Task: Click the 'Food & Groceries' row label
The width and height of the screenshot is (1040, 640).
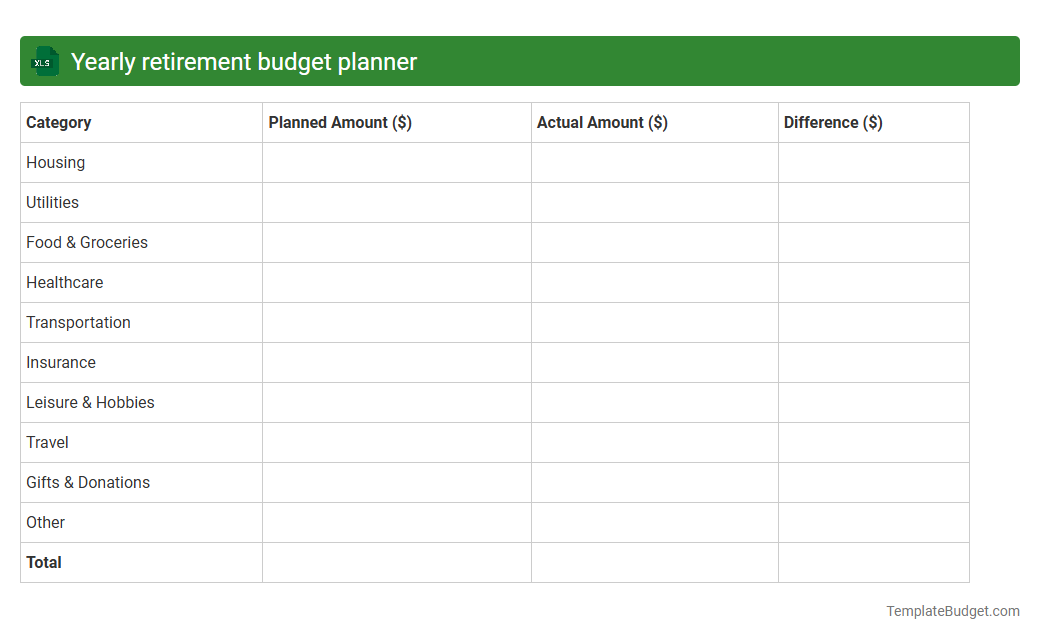Action: (x=86, y=242)
